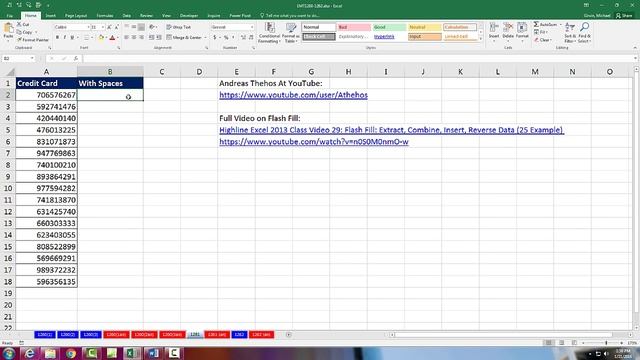Click the orientation text angle icon
This screenshot has width=640, height=360.
click(x=152, y=27)
